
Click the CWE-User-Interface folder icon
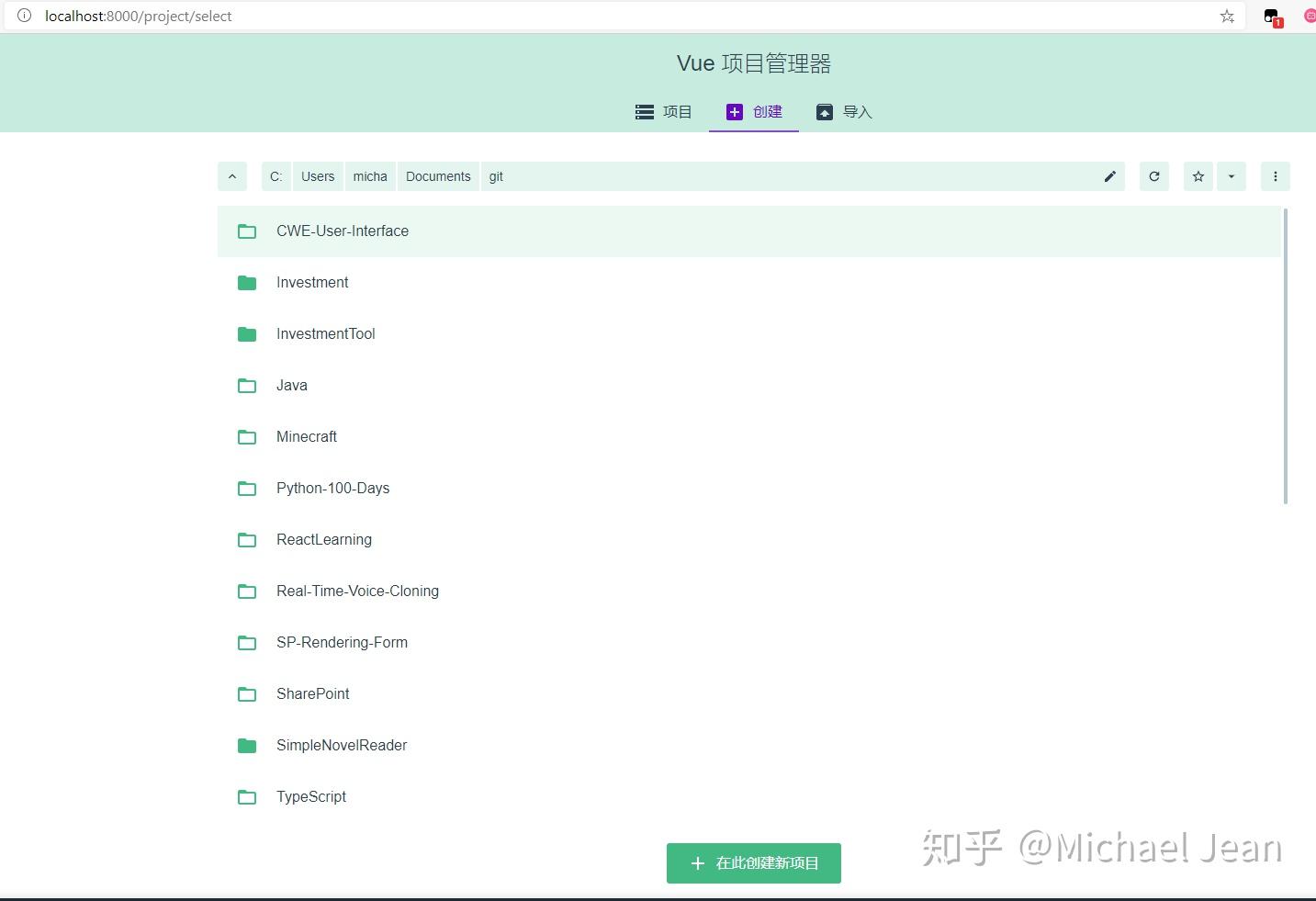click(x=246, y=231)
